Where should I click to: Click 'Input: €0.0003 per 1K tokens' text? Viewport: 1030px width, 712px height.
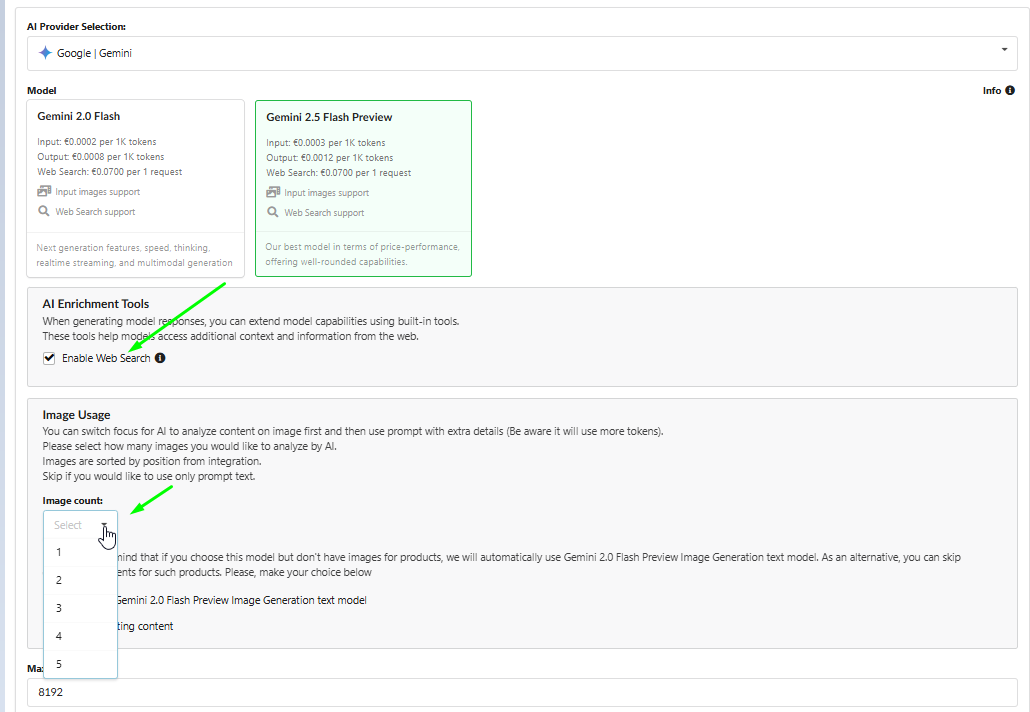coord(326,143)
